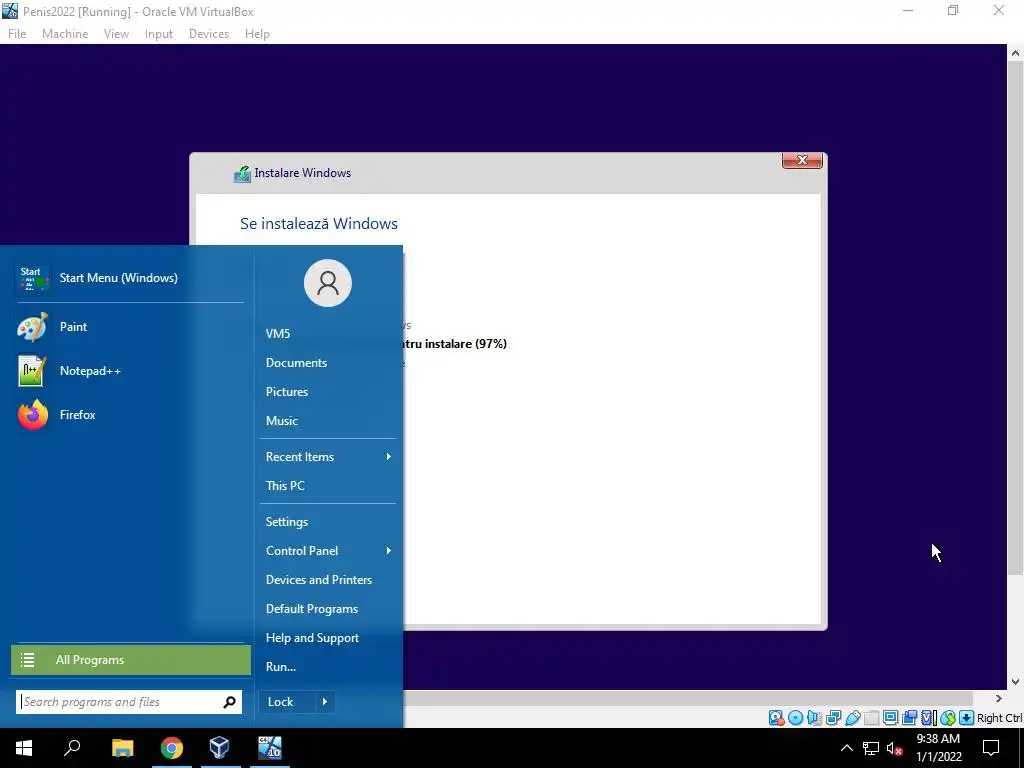This screenshot has width=1024, height=768.
Task: Open the VirtualBox View menu
Action: [116, 34]
